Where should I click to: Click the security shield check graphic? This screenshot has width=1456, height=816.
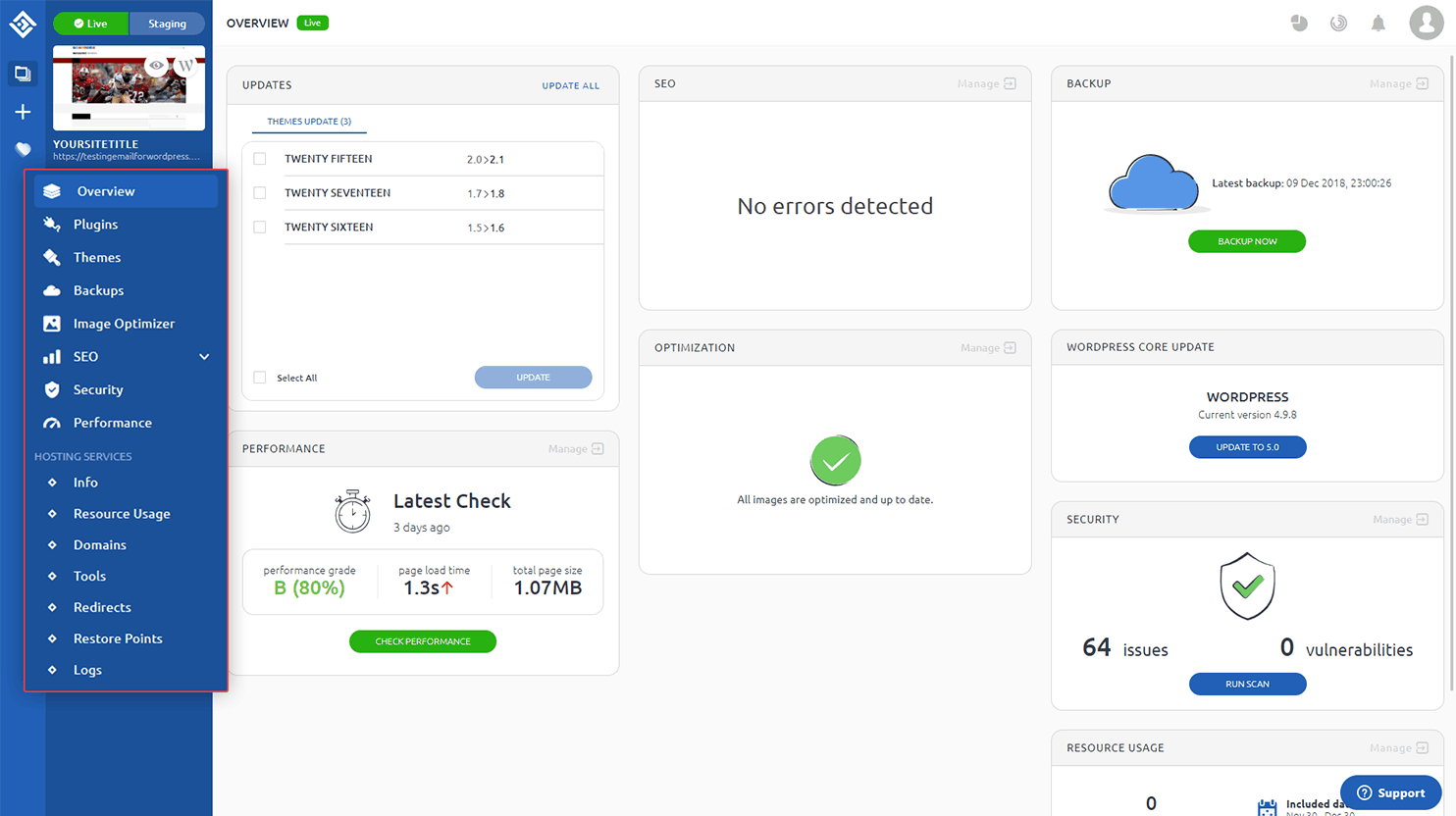tap(1247, 586)
